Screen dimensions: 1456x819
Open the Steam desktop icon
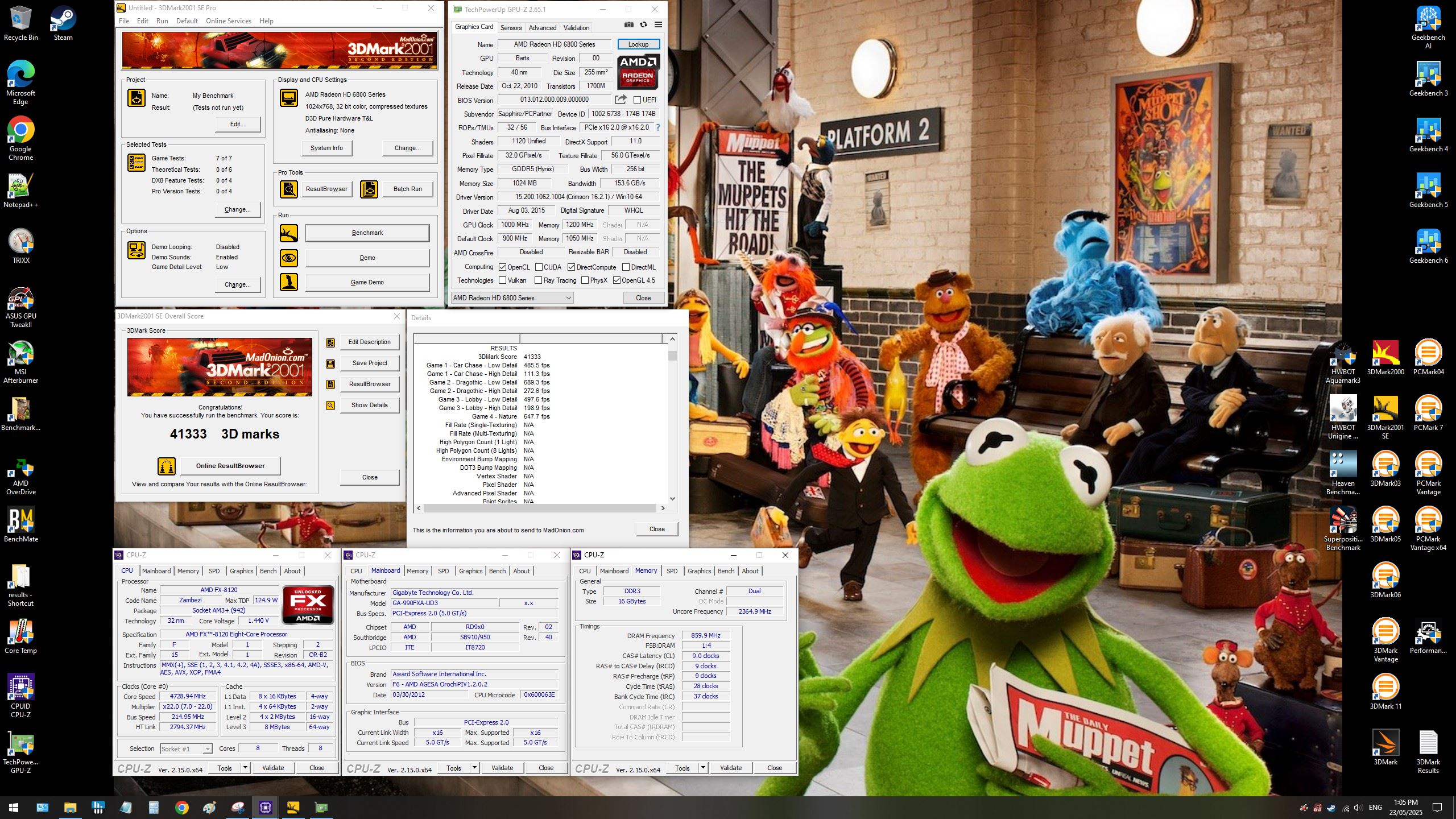pyautogui.click(x=63, y=23)
